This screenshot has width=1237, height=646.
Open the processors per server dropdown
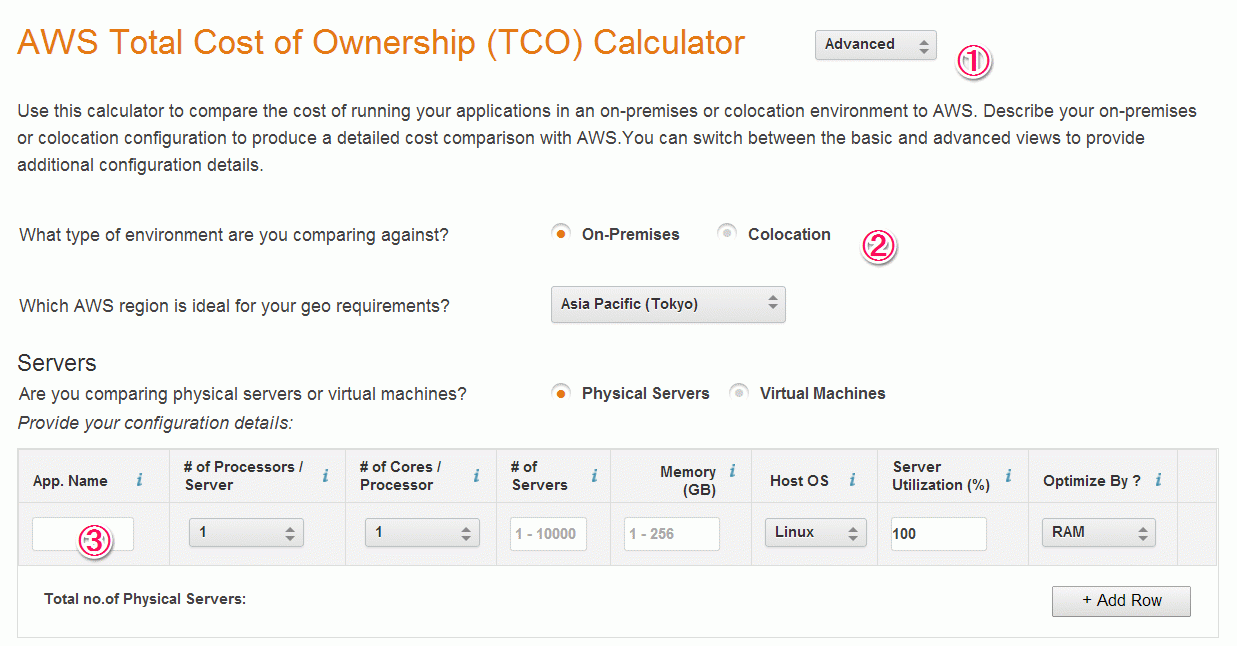[246, 533]
